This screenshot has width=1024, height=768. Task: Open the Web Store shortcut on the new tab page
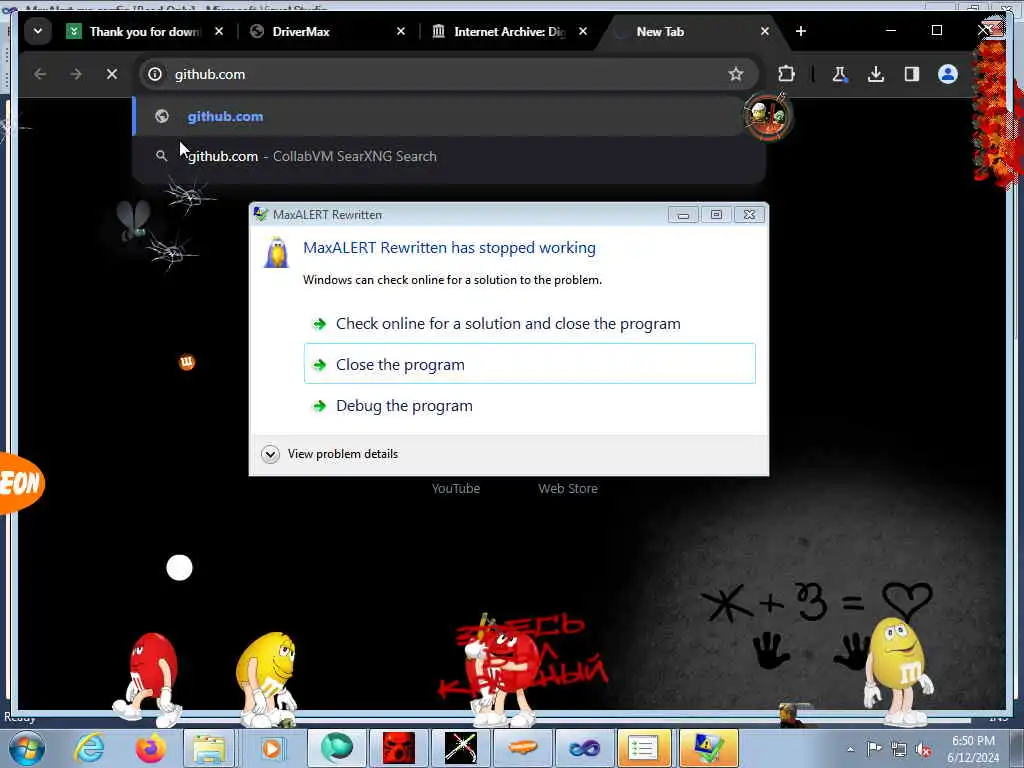[x=568, y=488]
